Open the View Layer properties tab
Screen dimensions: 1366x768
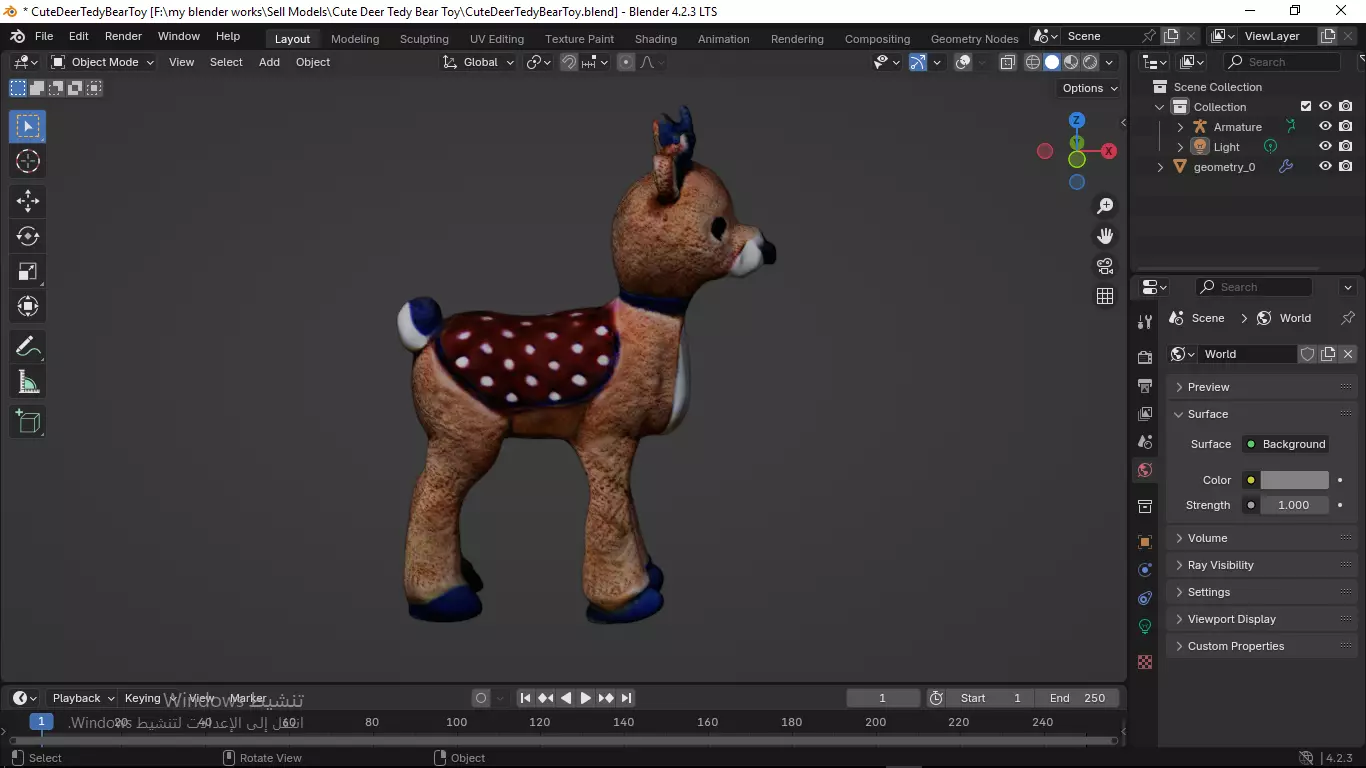click(x=1145, y=413)
